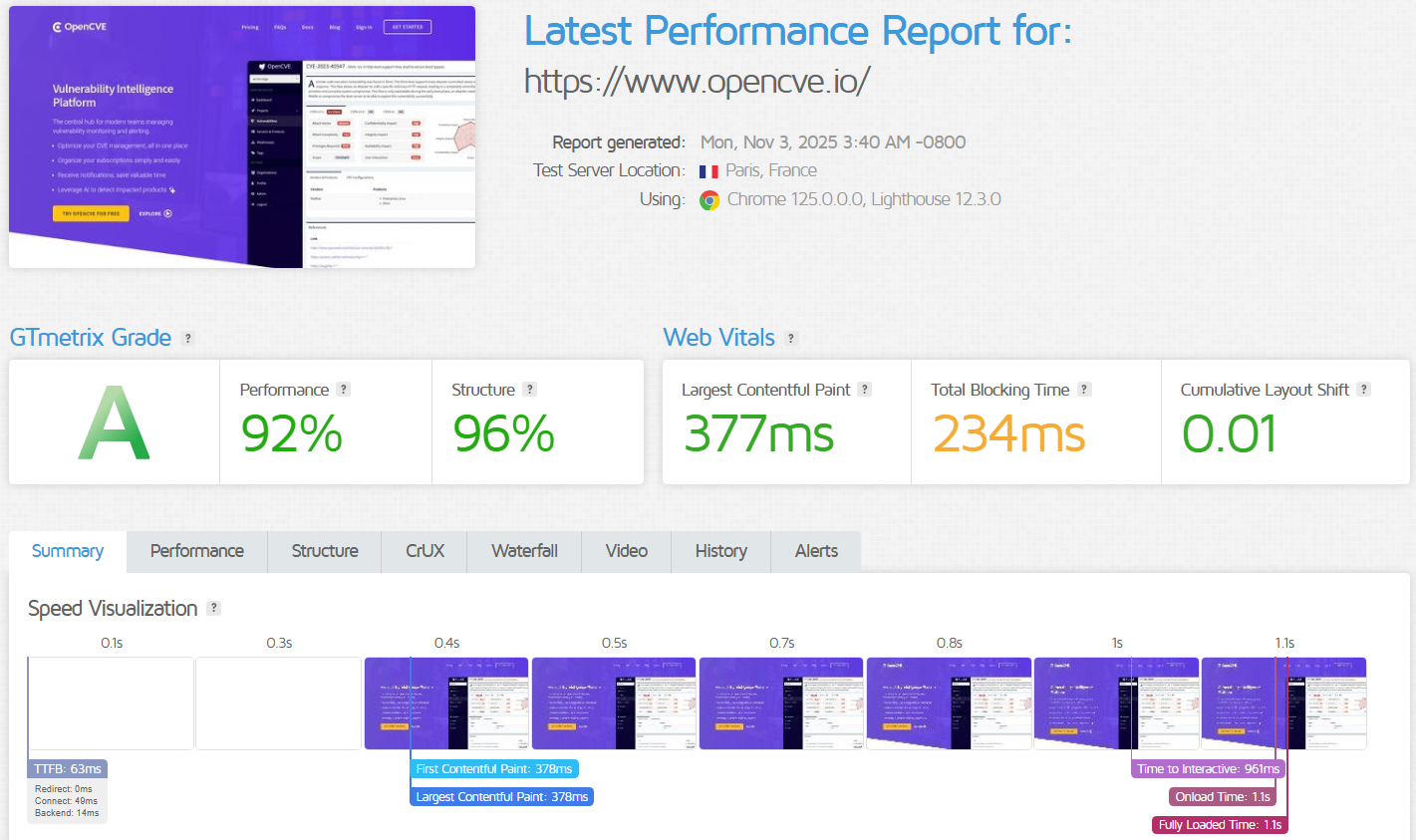Click the France flag icon

pos(708,171)
